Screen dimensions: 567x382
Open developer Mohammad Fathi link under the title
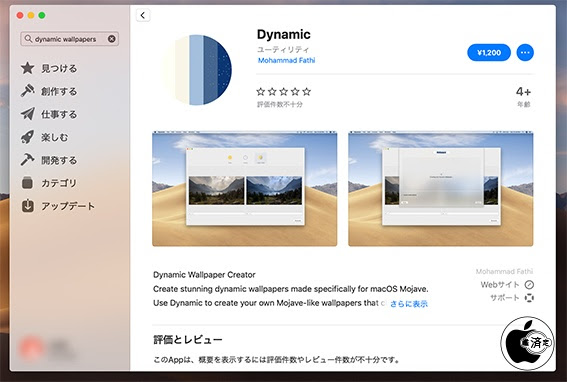click(x=286, y=60)
